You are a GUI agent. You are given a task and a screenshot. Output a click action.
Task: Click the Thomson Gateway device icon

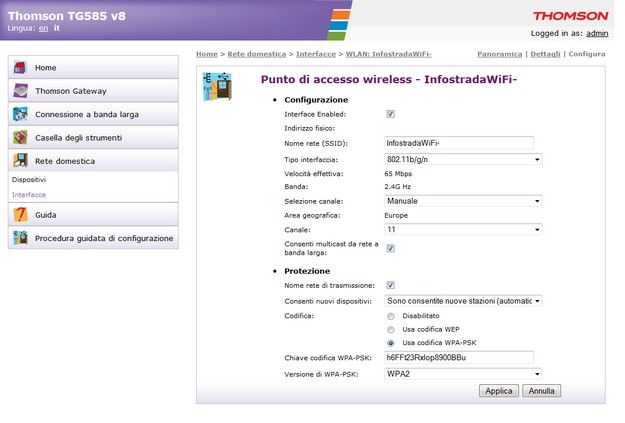coord(20,91)
